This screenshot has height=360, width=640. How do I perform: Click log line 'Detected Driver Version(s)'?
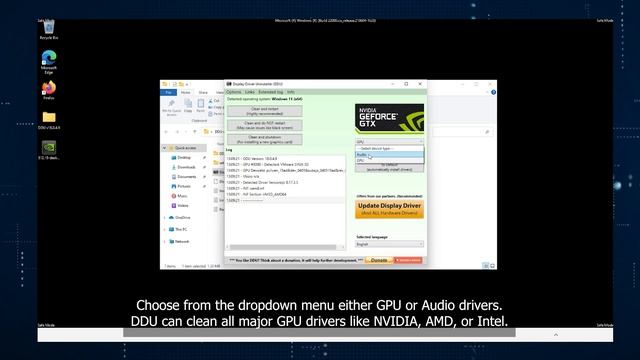262,182
